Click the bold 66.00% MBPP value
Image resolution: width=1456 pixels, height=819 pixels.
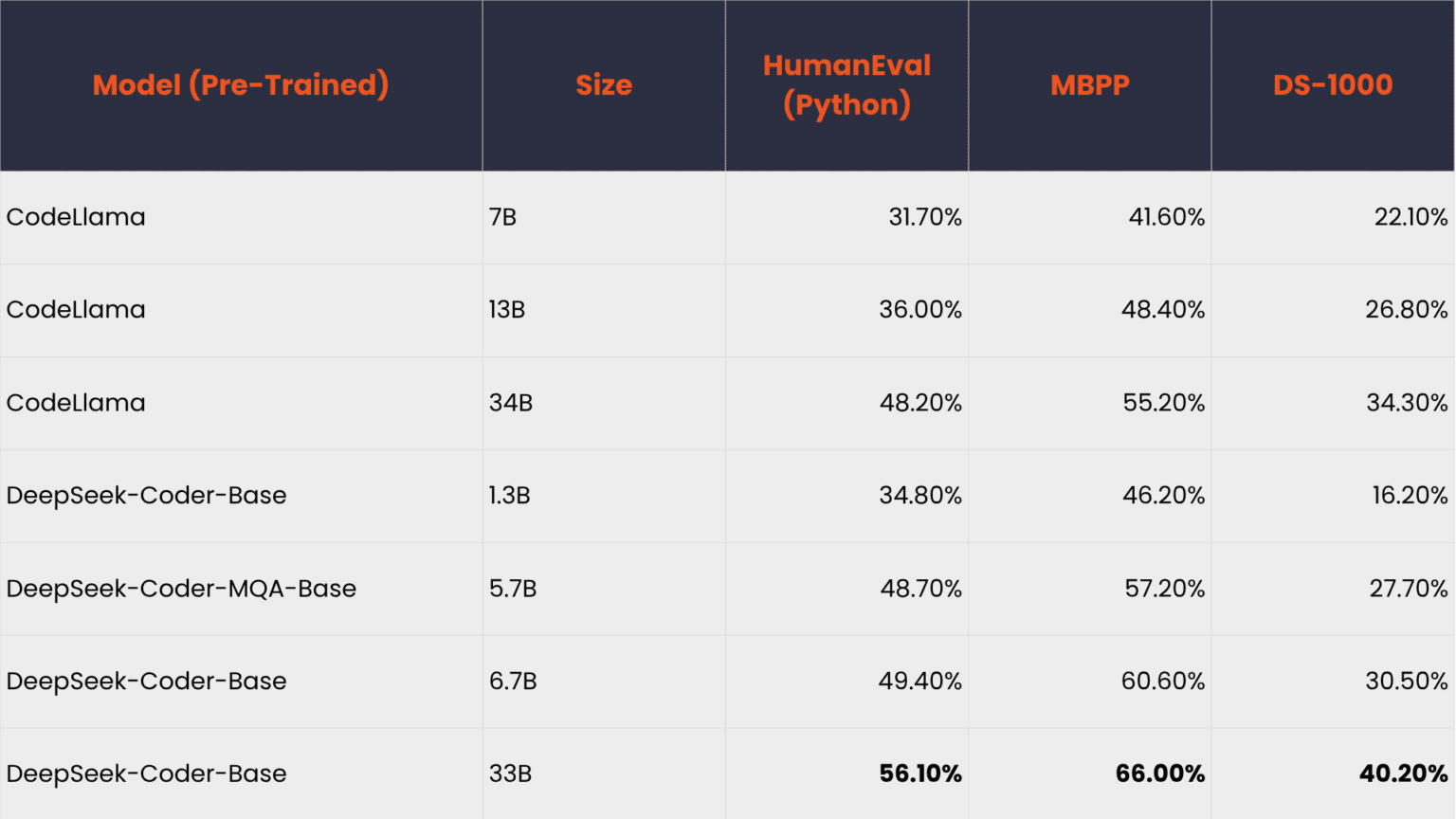(1159, 773)
